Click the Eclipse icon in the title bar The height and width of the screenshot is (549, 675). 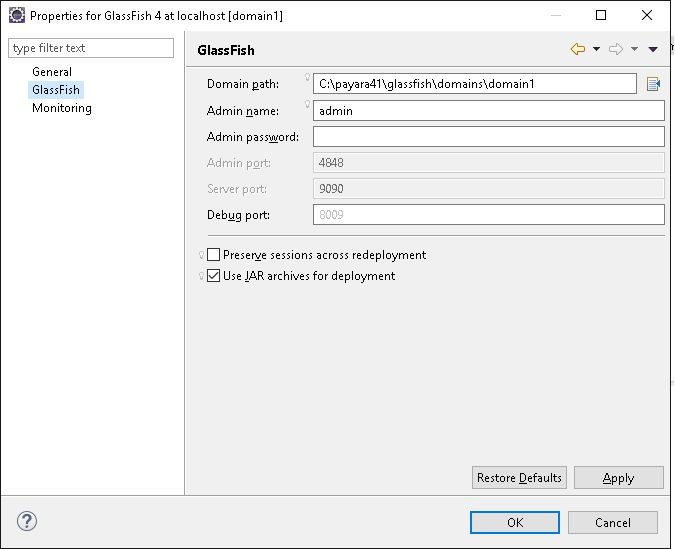click(17, 16)
